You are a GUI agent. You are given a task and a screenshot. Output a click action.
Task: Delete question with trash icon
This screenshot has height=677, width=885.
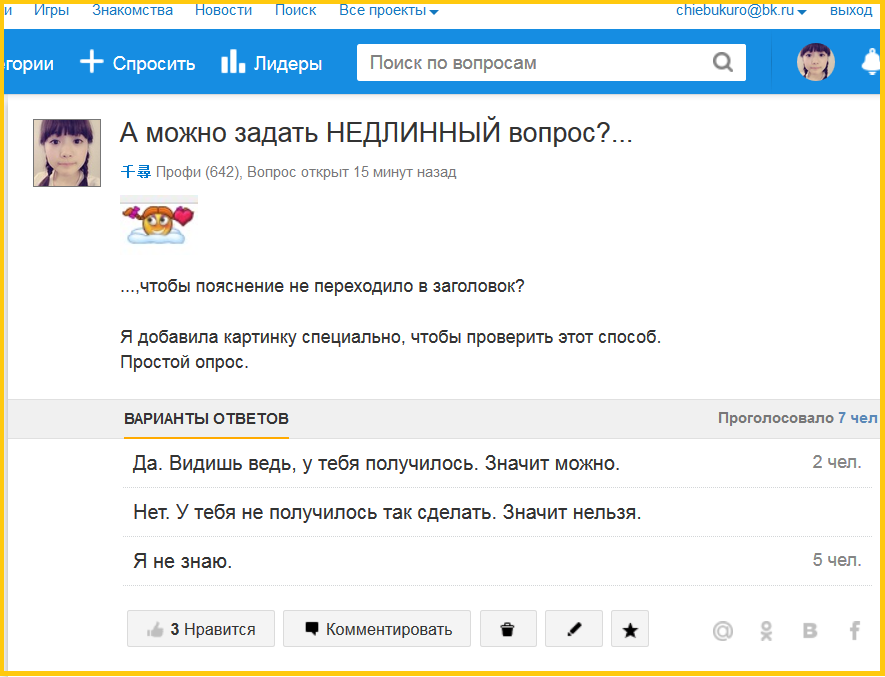(x=508, y=628)
